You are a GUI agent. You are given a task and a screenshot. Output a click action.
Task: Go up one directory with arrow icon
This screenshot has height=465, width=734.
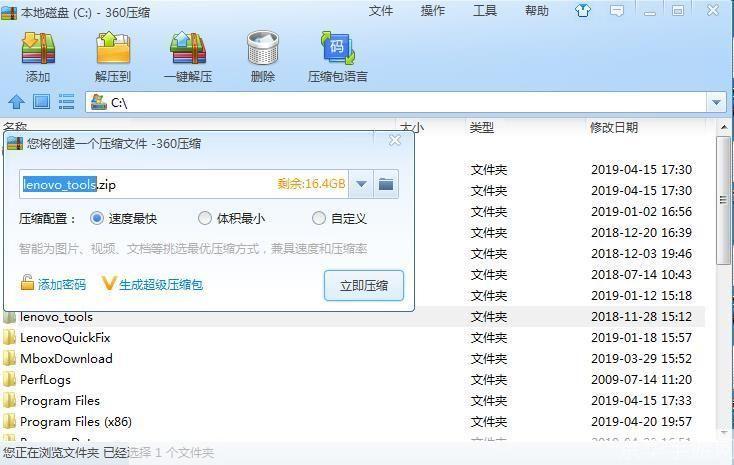click(x=16, y=102)
